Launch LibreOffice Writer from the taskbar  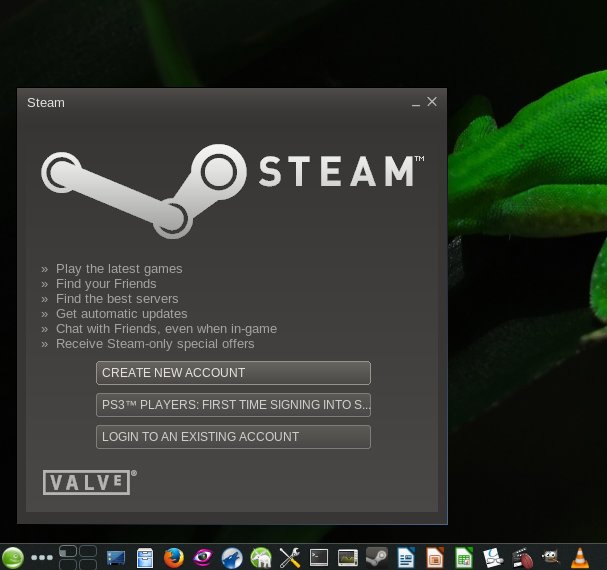tap(406, 558)
